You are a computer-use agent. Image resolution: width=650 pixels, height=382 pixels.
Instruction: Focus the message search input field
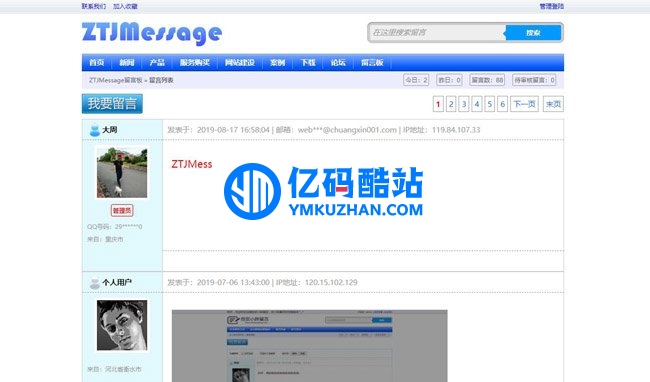click(436, 32)
